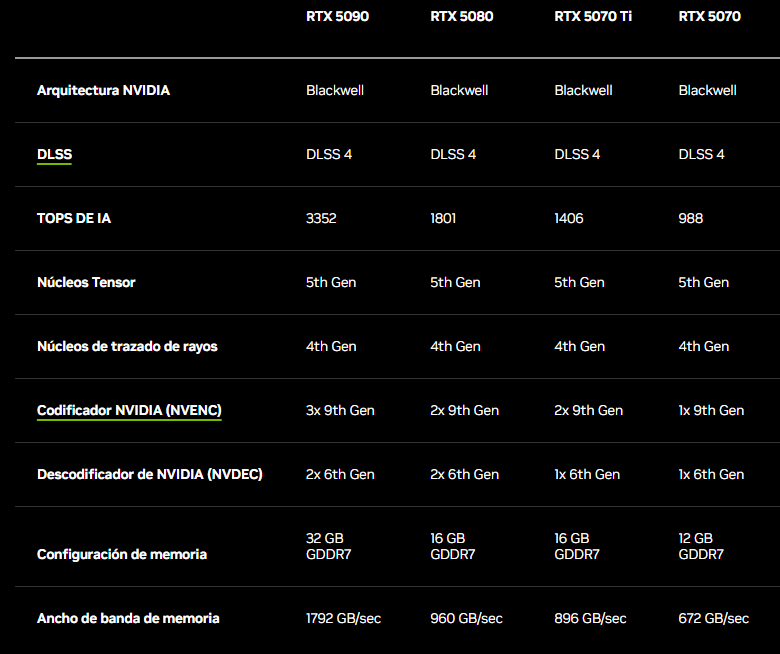Screen dimensions: 780x654
Task: Click the Arquitectura NVIDIA row label
Action: (x=103, y=90)
